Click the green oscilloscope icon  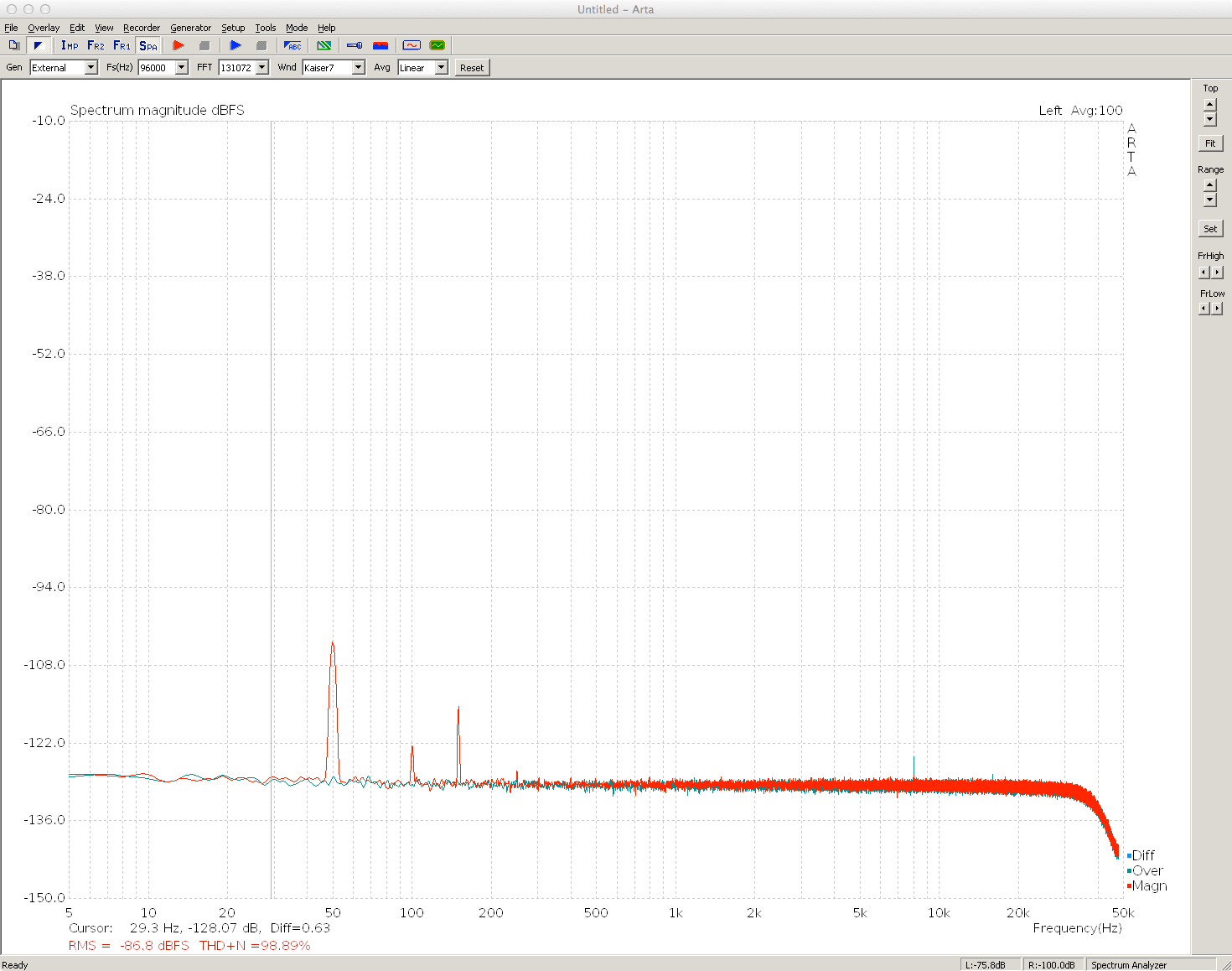[x=437, y=45]
